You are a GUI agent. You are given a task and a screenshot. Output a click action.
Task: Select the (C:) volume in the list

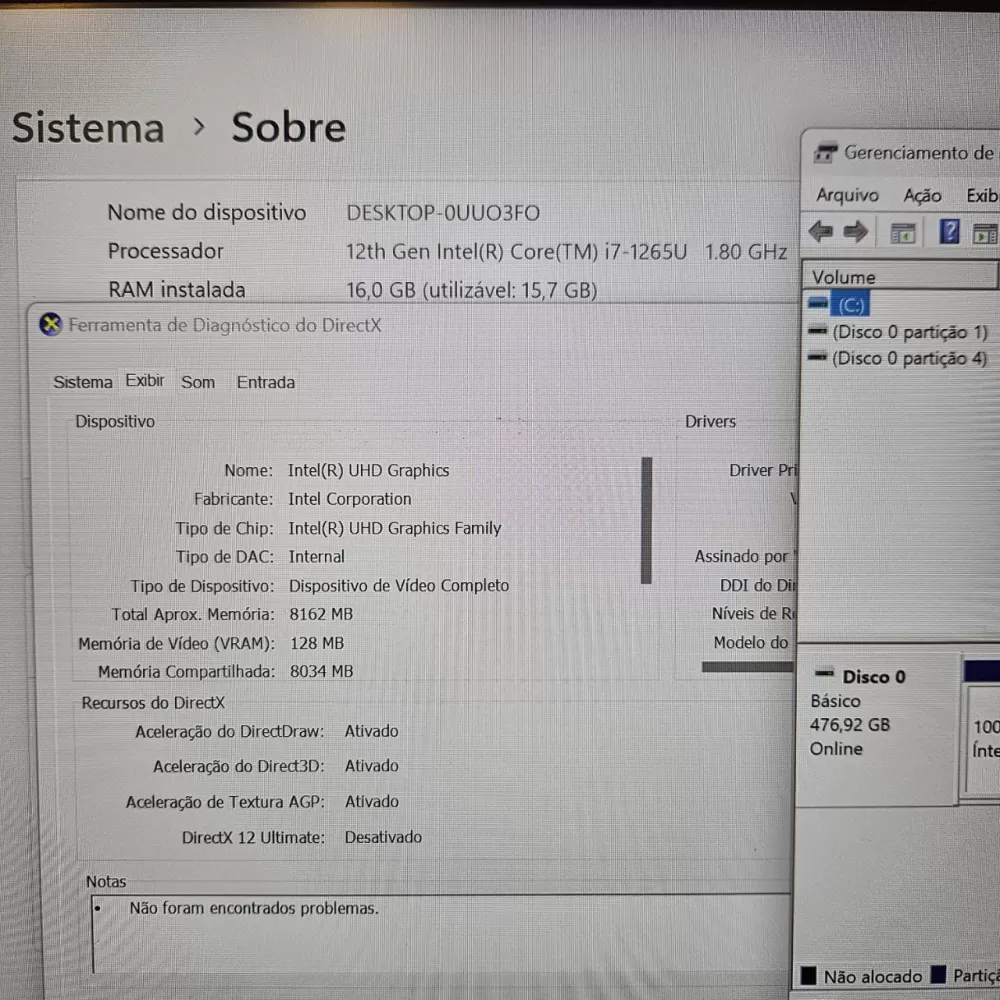pos(851,305)
